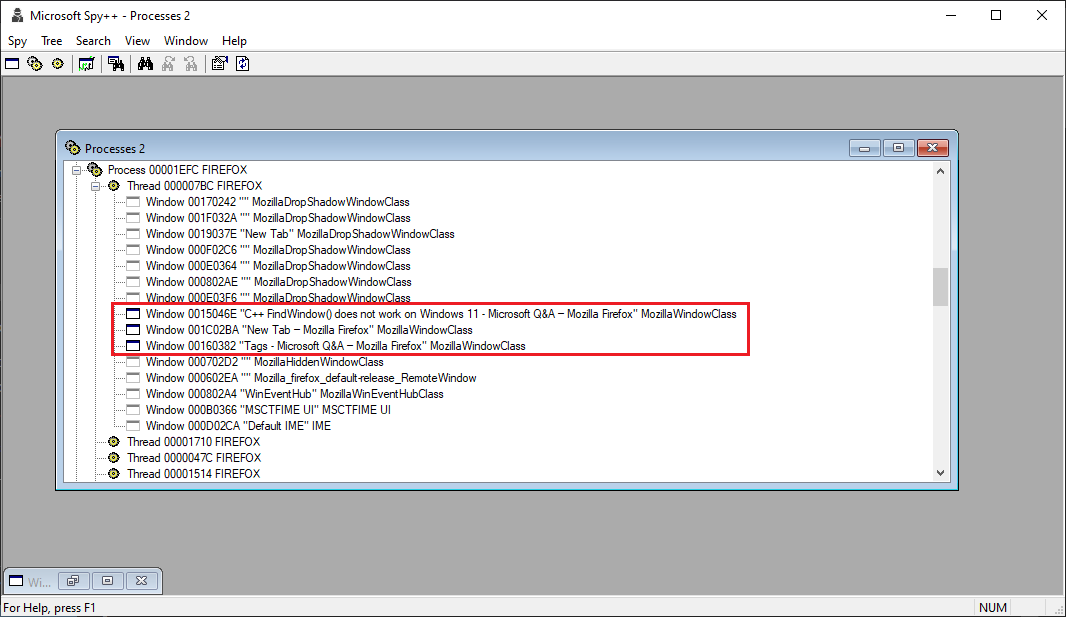Viewport: 1066px width, 617px height.
Task: Open the Log Messages toolbar icon
Action: click(x=86, y=63)
